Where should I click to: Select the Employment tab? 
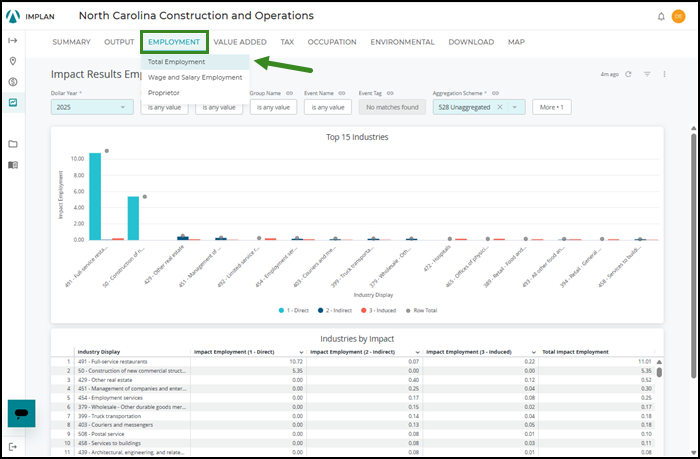click(174, 42)
